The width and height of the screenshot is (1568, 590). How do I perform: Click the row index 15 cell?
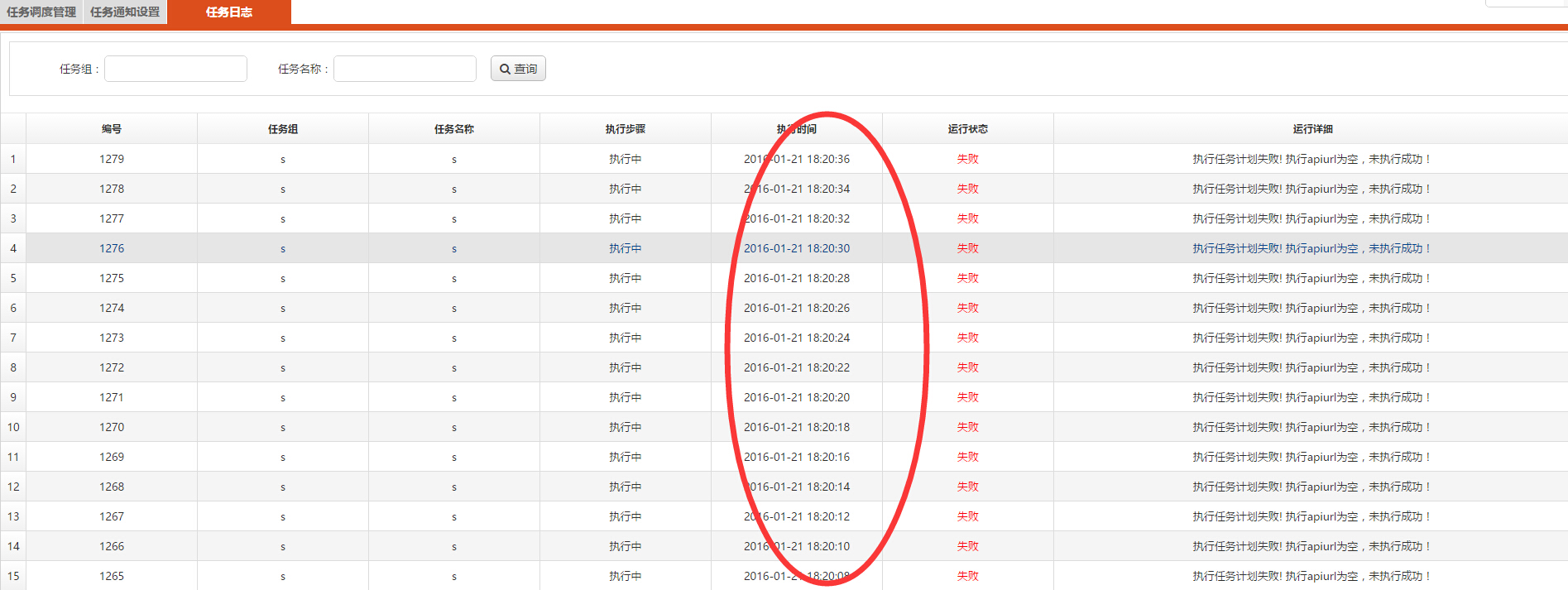coord(13,576)
